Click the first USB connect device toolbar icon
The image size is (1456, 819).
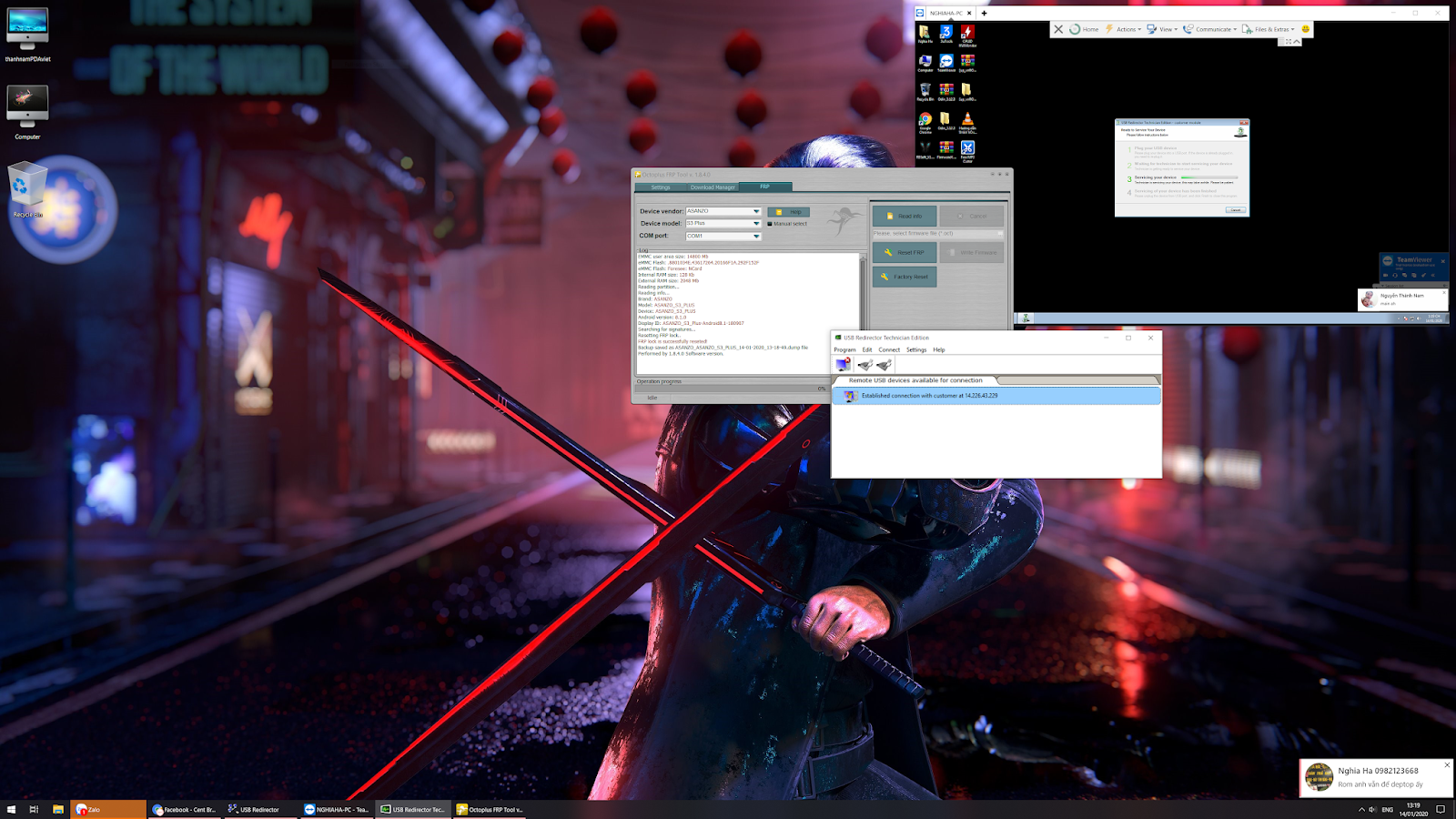(x=864, y=365)
